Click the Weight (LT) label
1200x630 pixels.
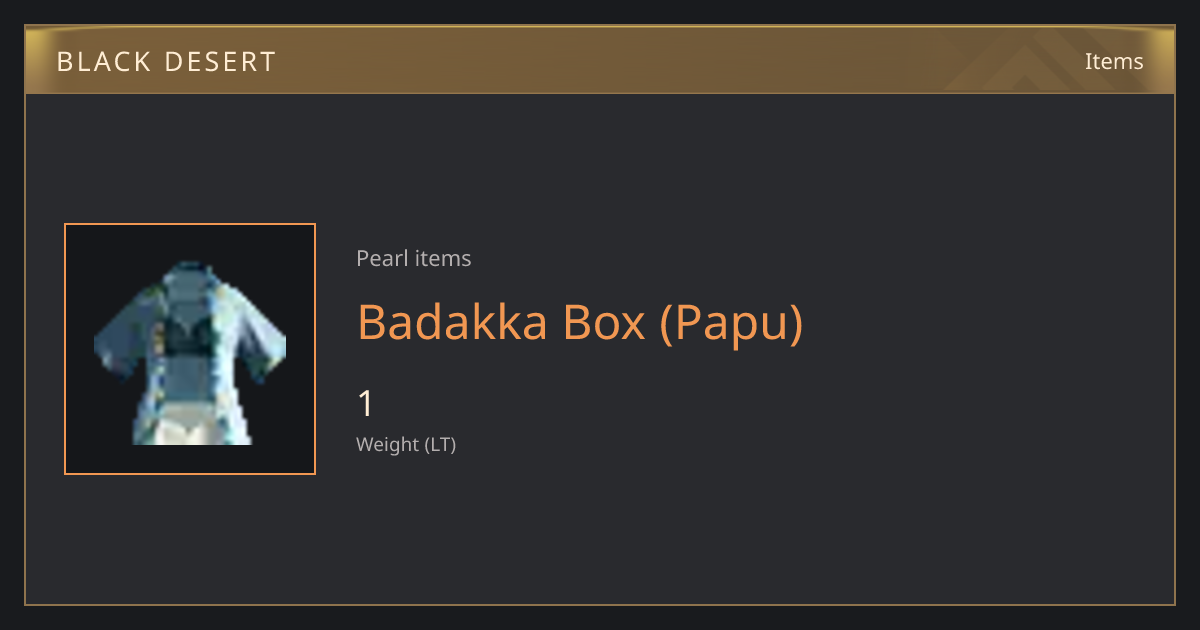(x=406, y=445)
